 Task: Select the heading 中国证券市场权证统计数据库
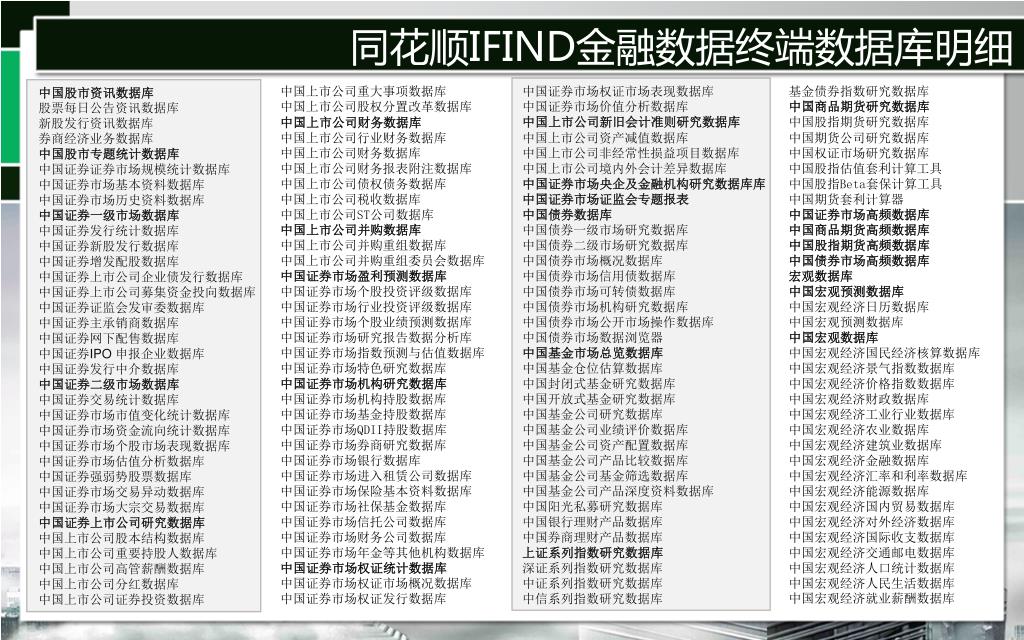pos(364,568)
